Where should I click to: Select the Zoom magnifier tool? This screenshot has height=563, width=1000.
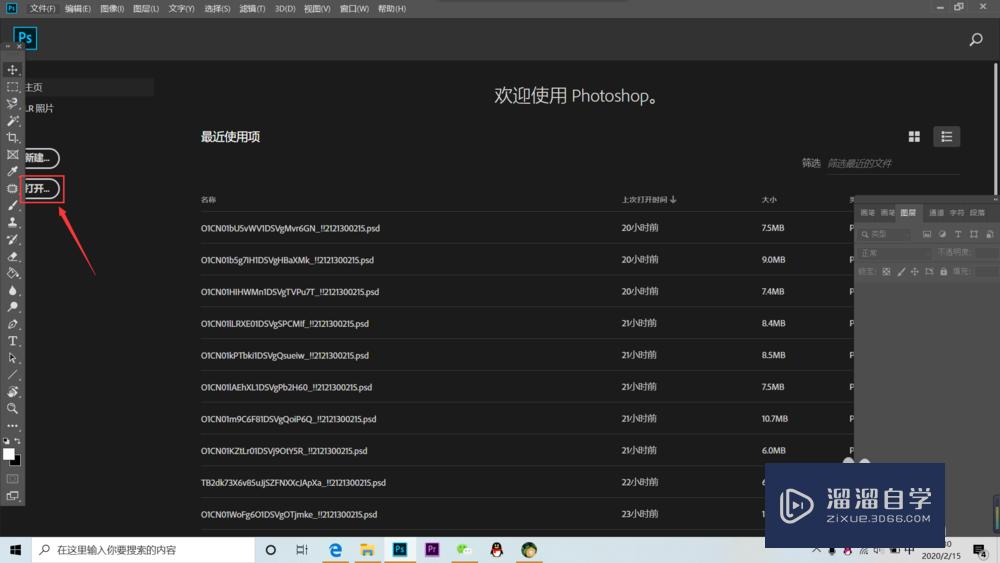pyautogui.click(x=12, y=409)
